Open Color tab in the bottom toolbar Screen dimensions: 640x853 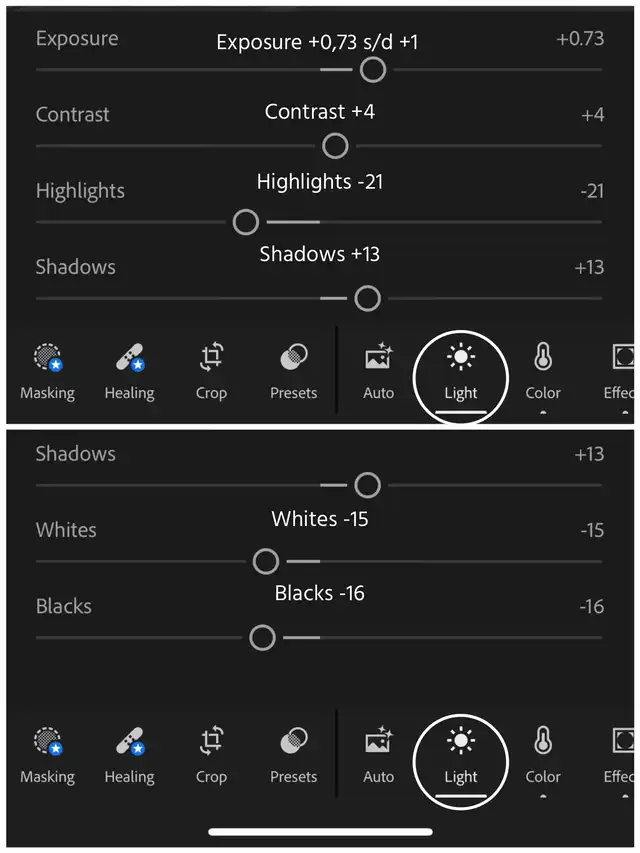(x=543, y=754)
